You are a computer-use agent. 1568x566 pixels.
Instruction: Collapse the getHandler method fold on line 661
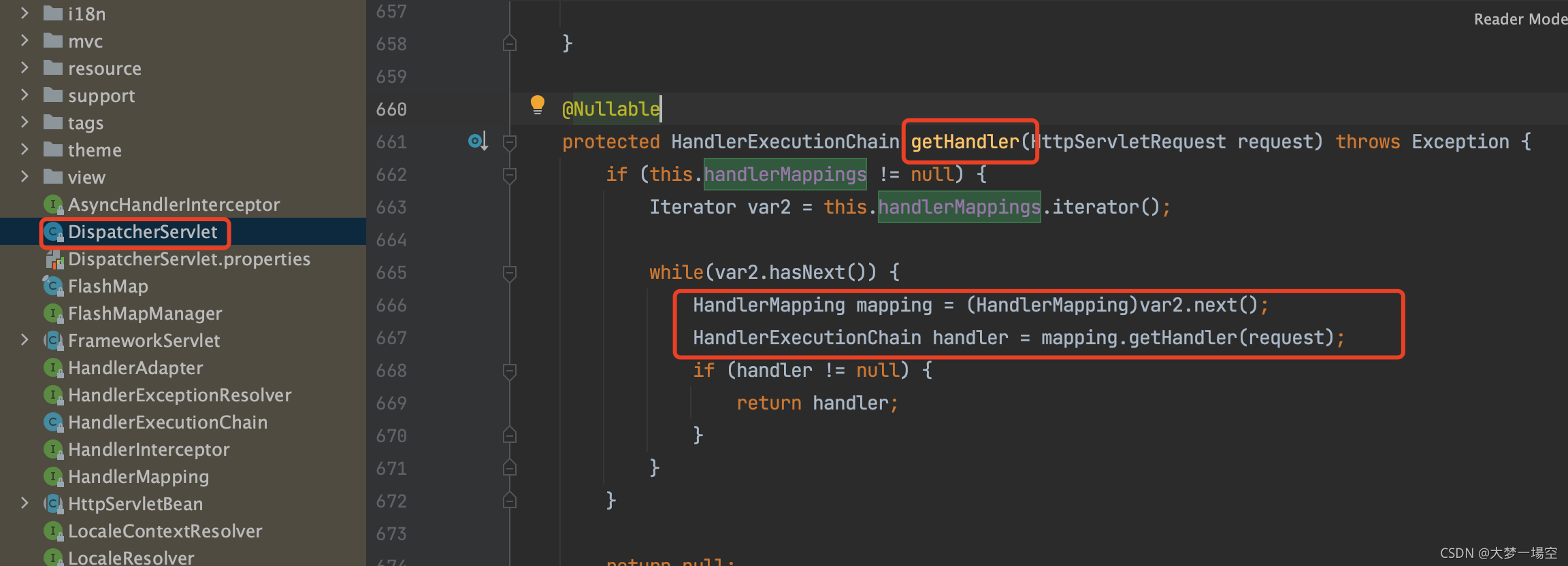click(x=509, y=142)
